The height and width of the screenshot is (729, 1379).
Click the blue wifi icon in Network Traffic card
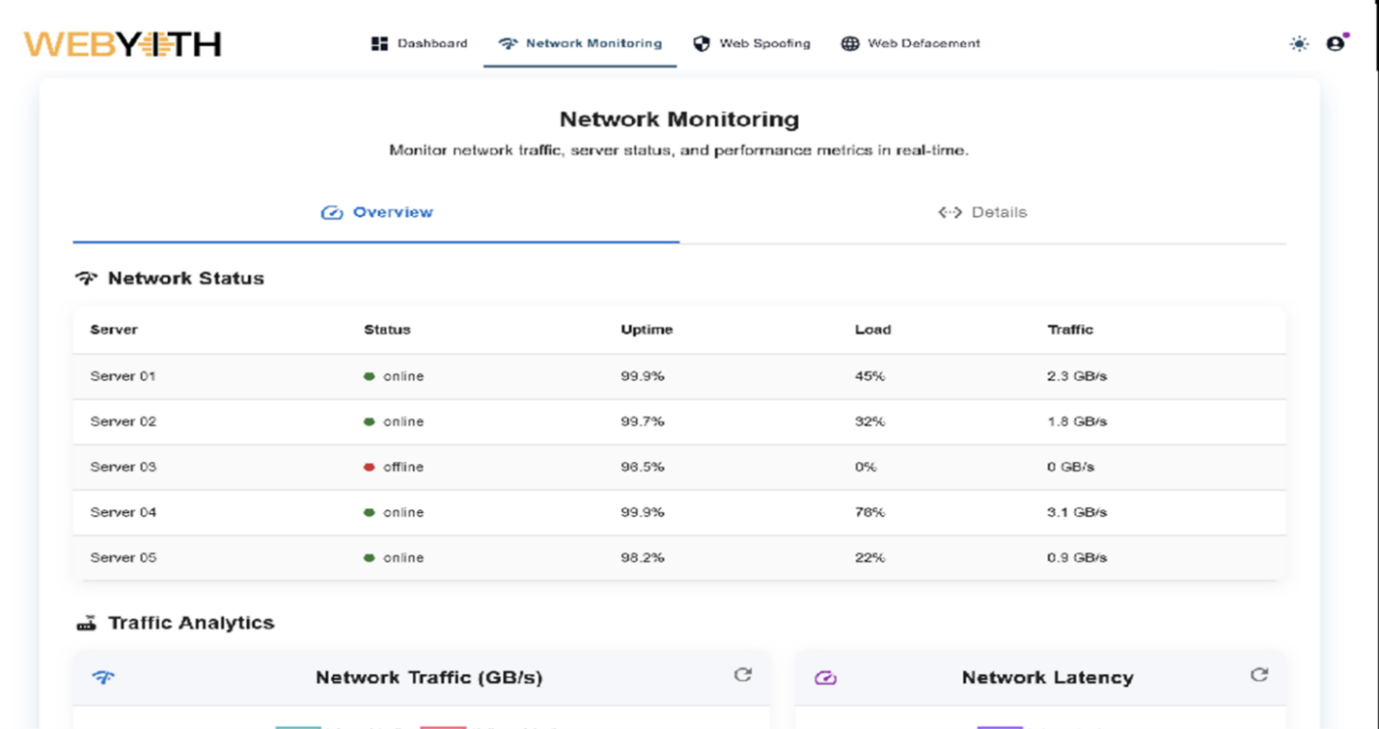[103, 678]
